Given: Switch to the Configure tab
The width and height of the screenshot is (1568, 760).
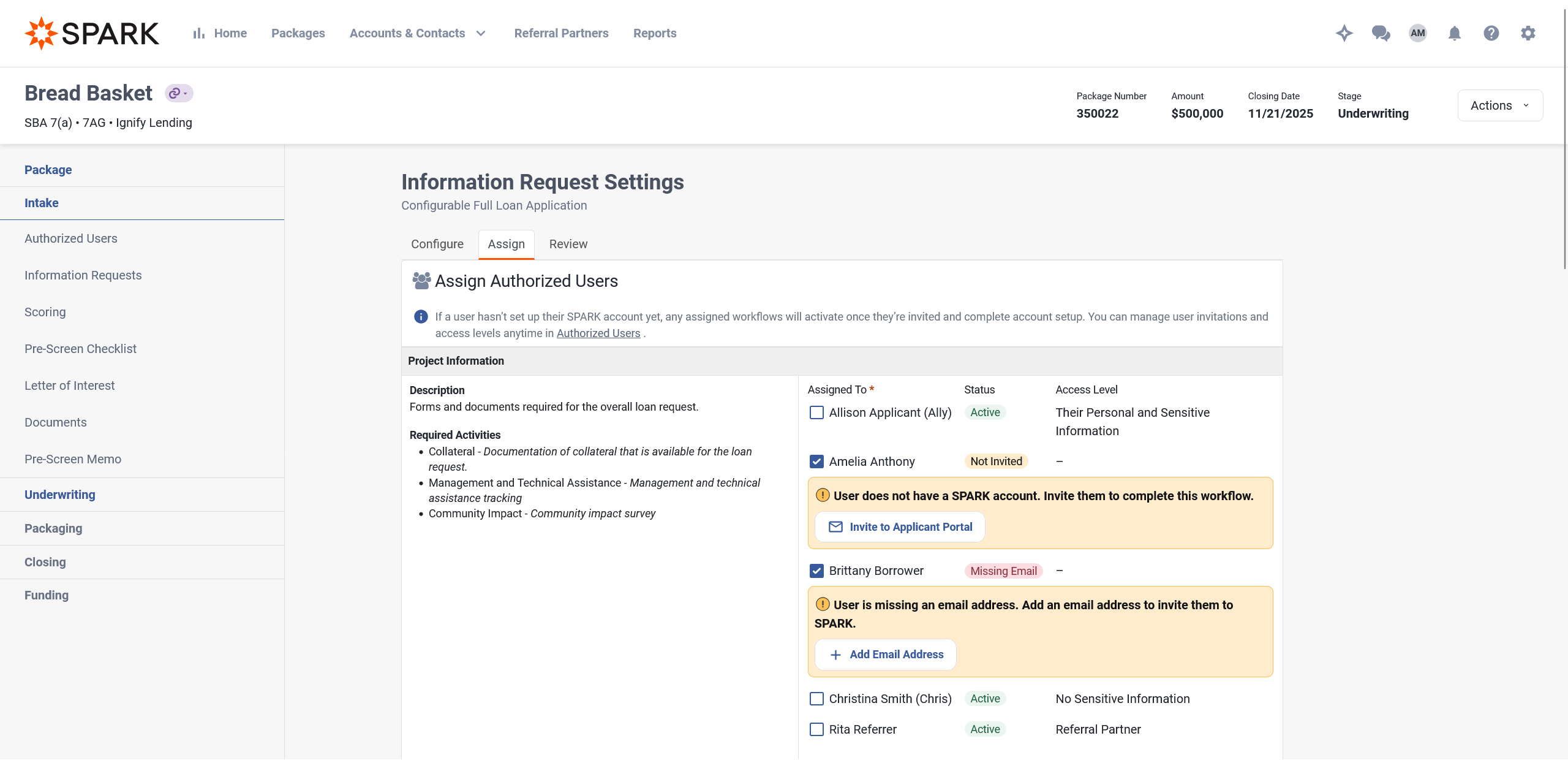Looking at the screenshot, I should (437, 244).
